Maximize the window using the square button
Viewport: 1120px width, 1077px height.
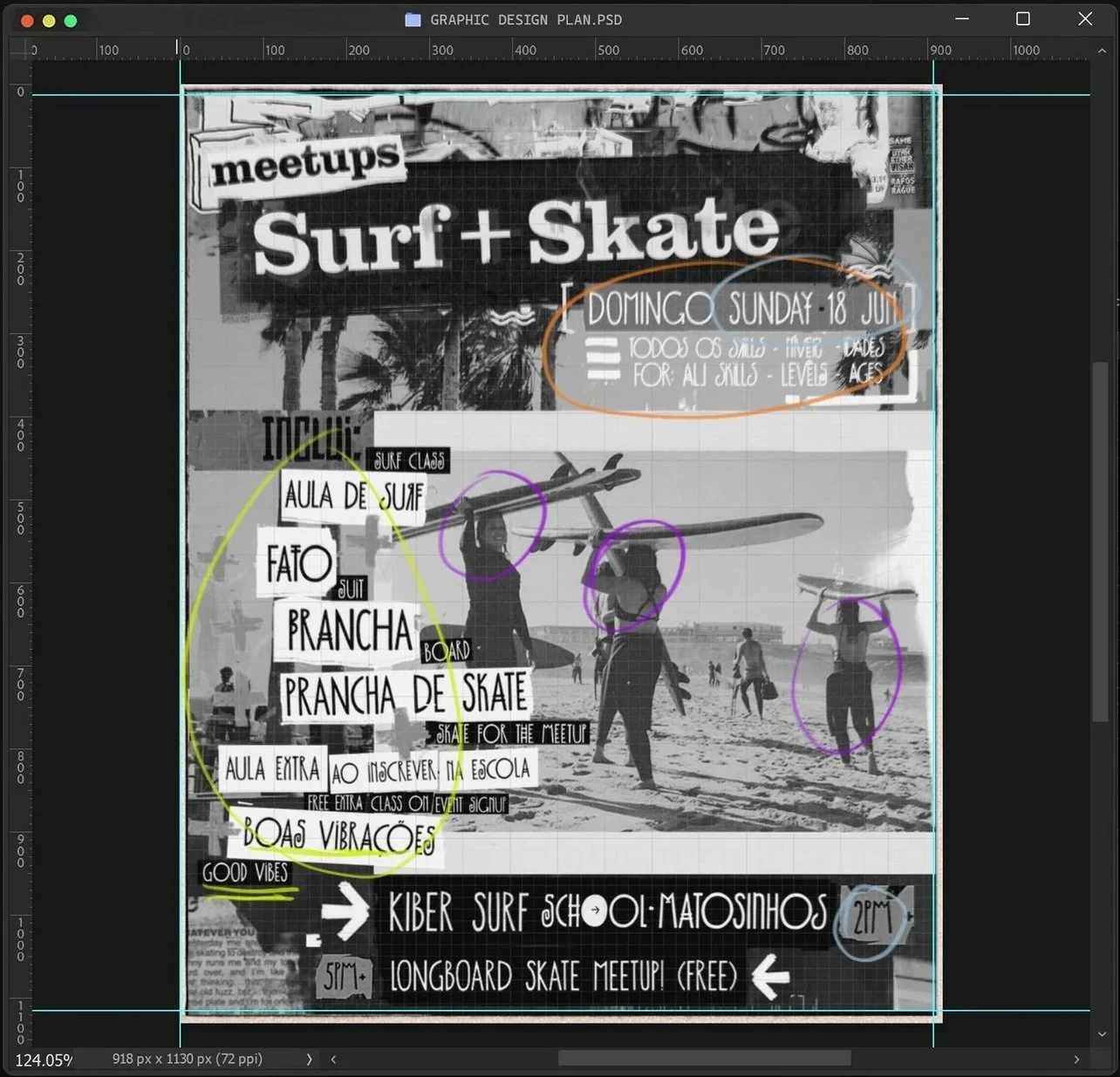point(1023,18)
